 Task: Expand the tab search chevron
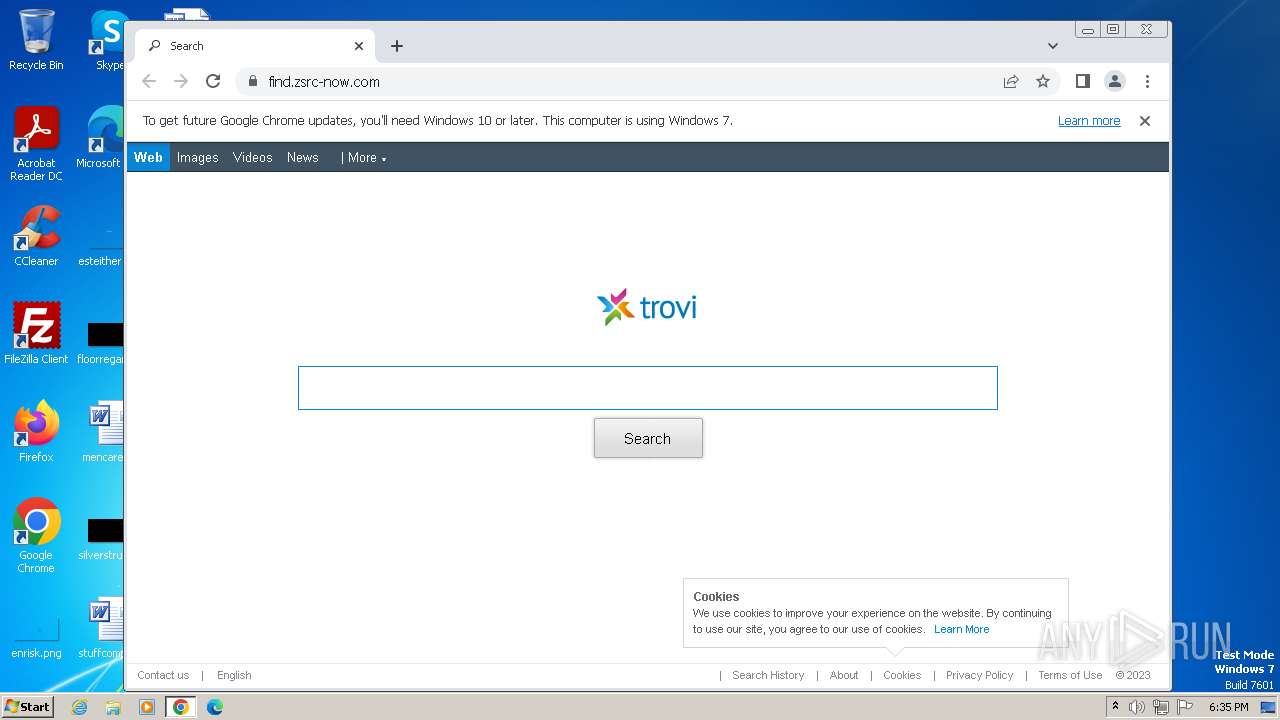pos(1053,46)
